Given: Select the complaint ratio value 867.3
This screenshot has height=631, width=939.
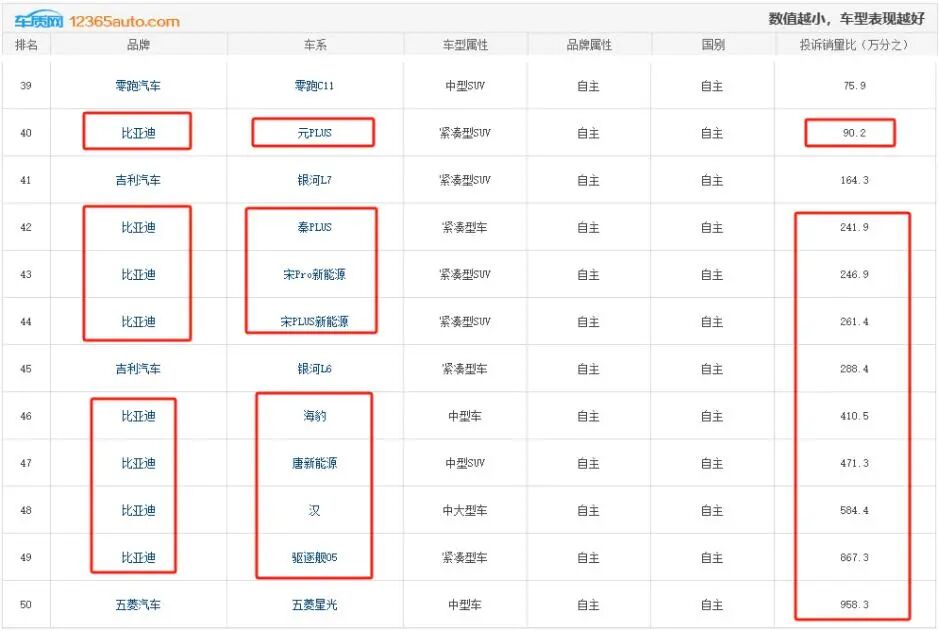Looking at the screenshot, I should click(x=855, y=558).
